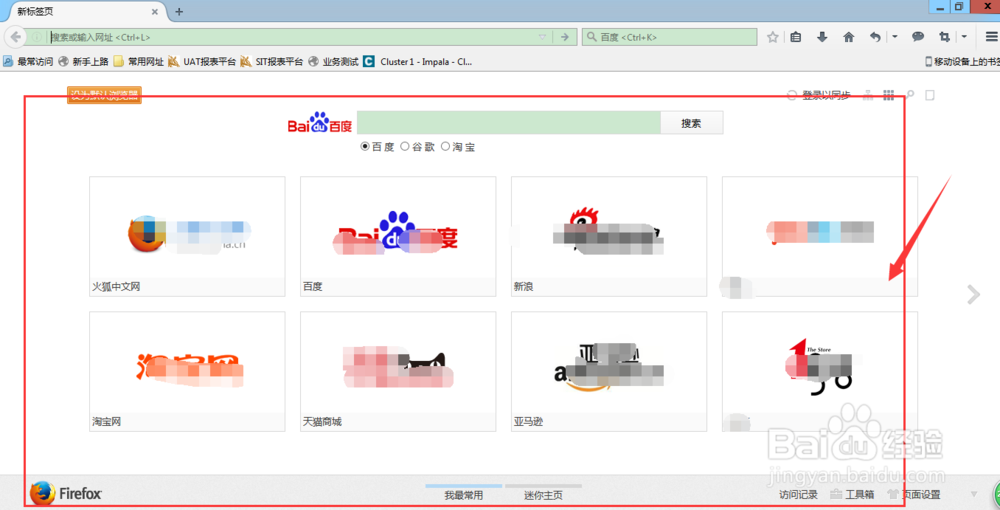Click the orange set default browser button
This screenshot has height=510, width=1000.
point(105,96)
